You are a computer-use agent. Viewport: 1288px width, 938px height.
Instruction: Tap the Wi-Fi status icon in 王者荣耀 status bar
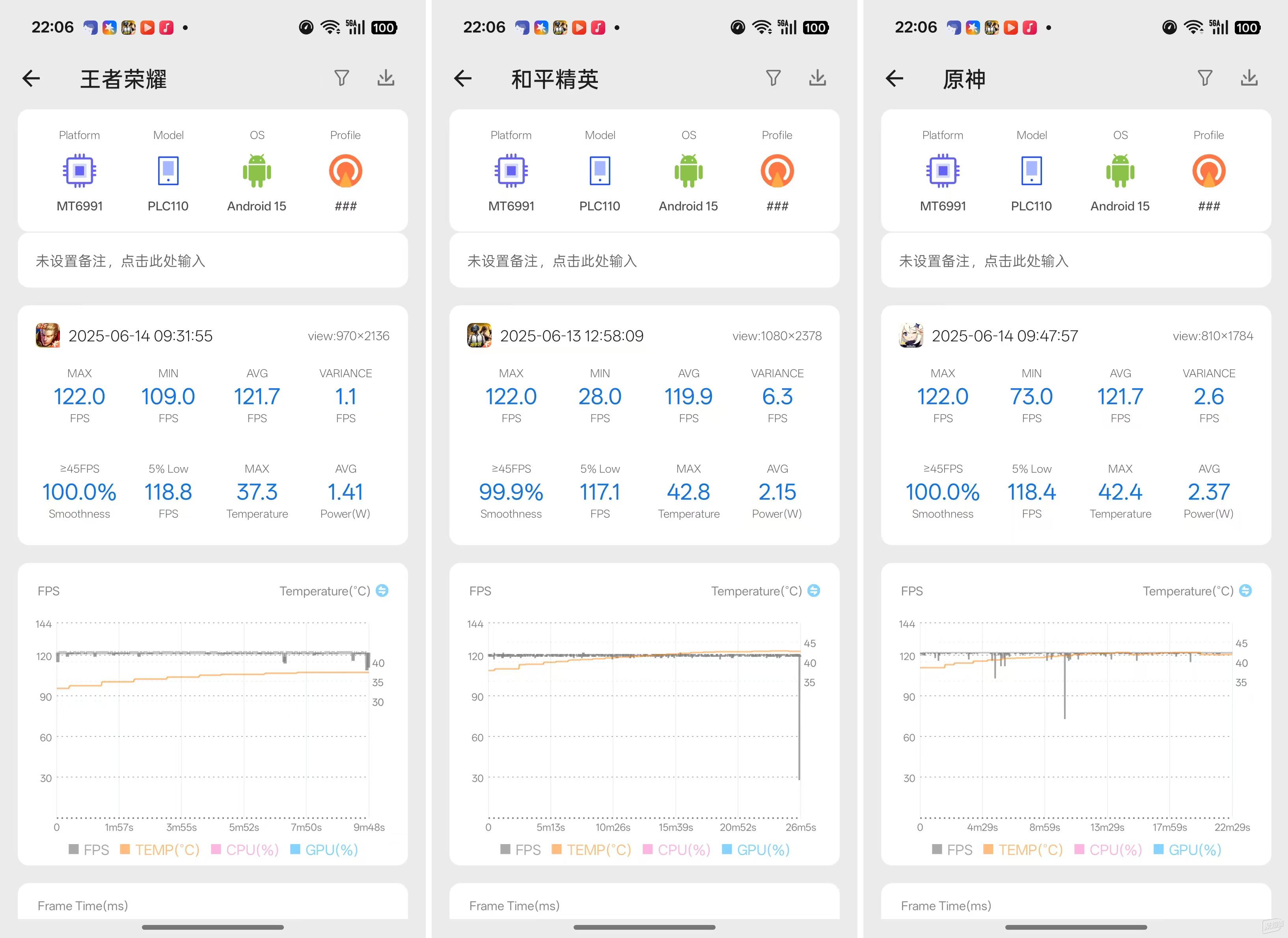[330, 27]
